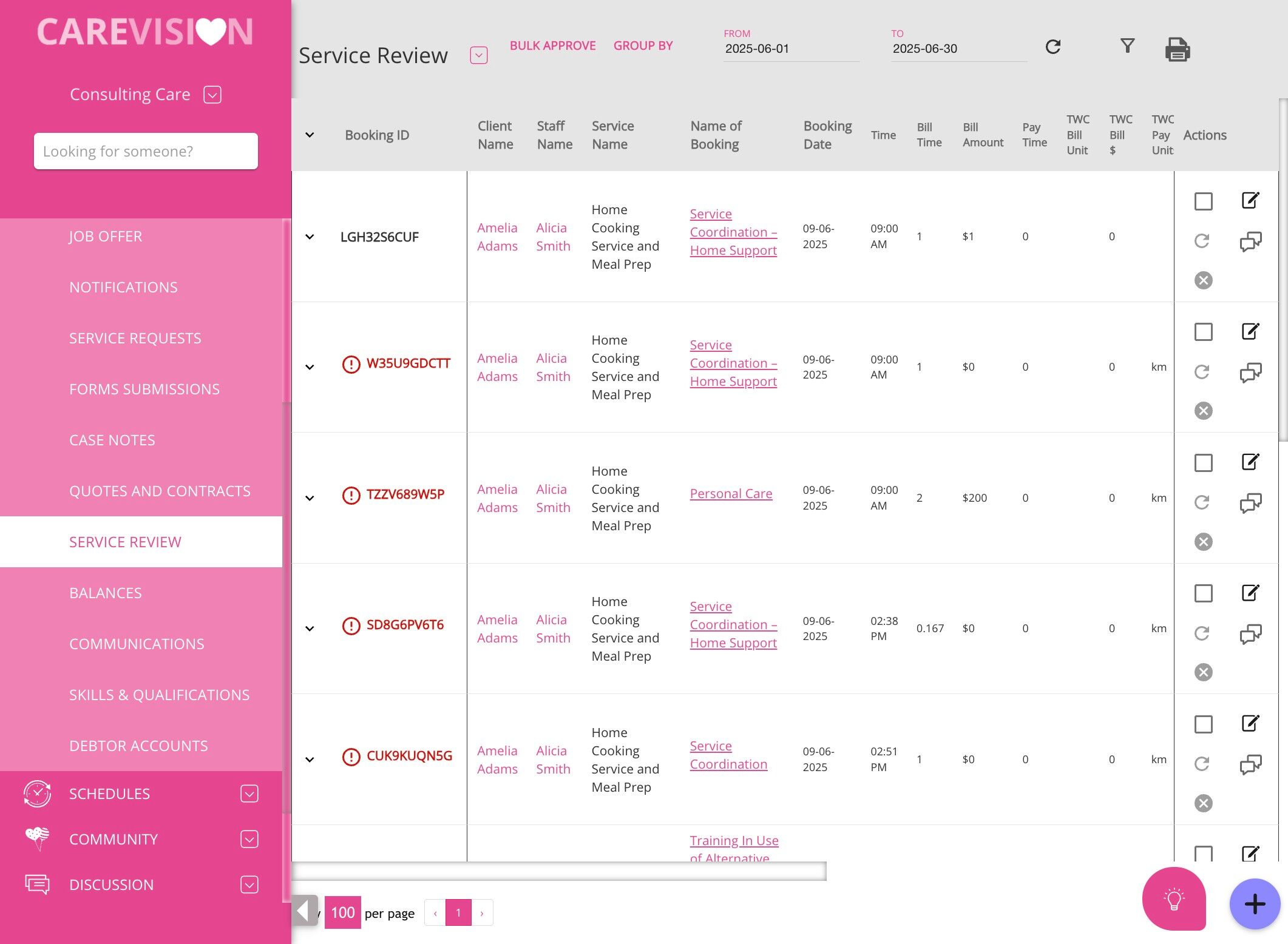Select checkbox for booking TZZV689W5P
This screenshot has width=1288, height=944.
[1203, 463]
